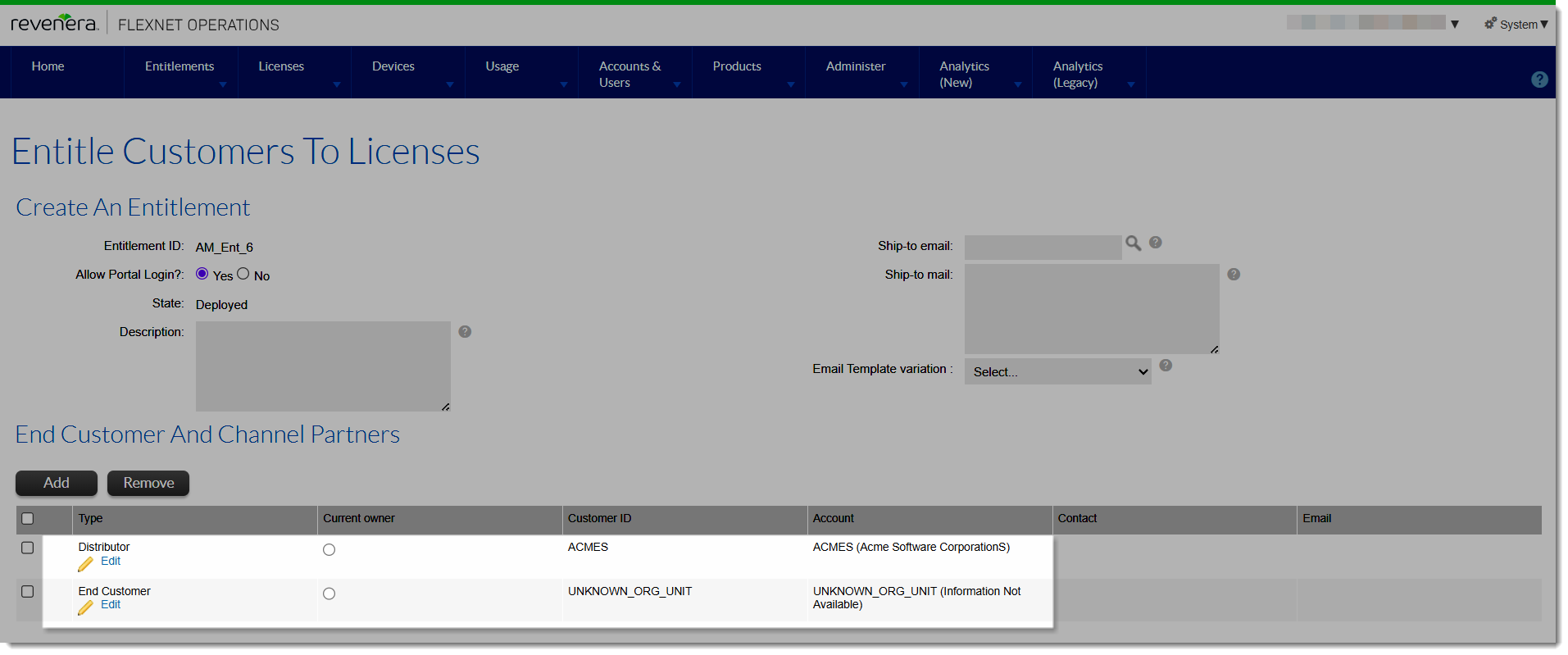Click inside the Description text area

pyautogui.click(x=322, y=366)
